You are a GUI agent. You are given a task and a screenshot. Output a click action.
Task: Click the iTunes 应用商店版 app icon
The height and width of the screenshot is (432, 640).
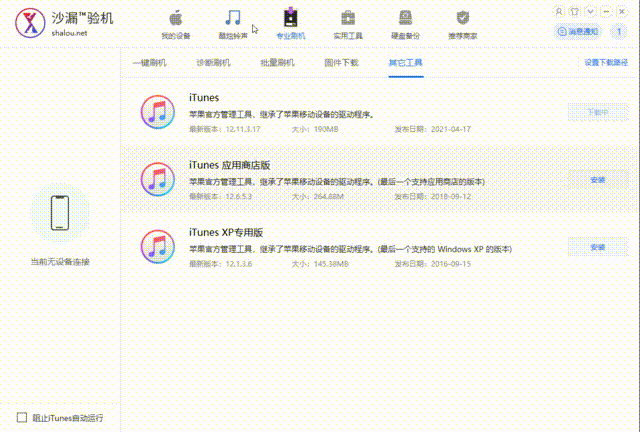click(158, 179)
